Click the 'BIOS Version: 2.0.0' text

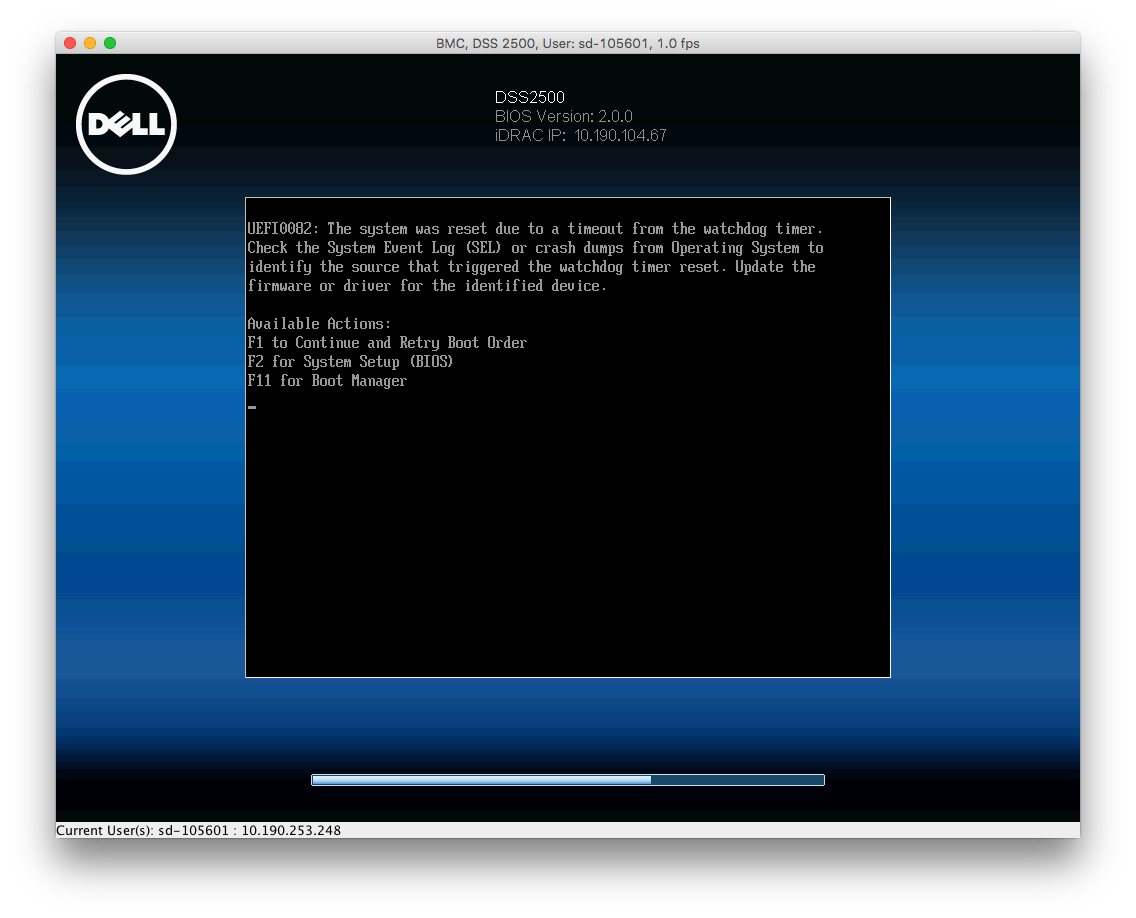pos(564,116)
